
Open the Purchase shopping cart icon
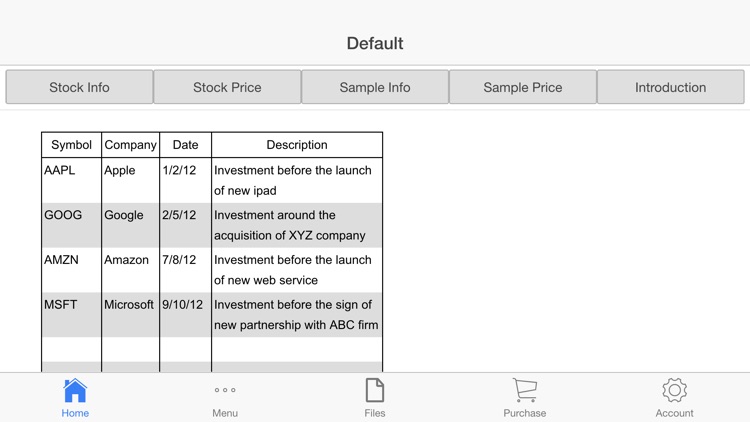[525, 390]
